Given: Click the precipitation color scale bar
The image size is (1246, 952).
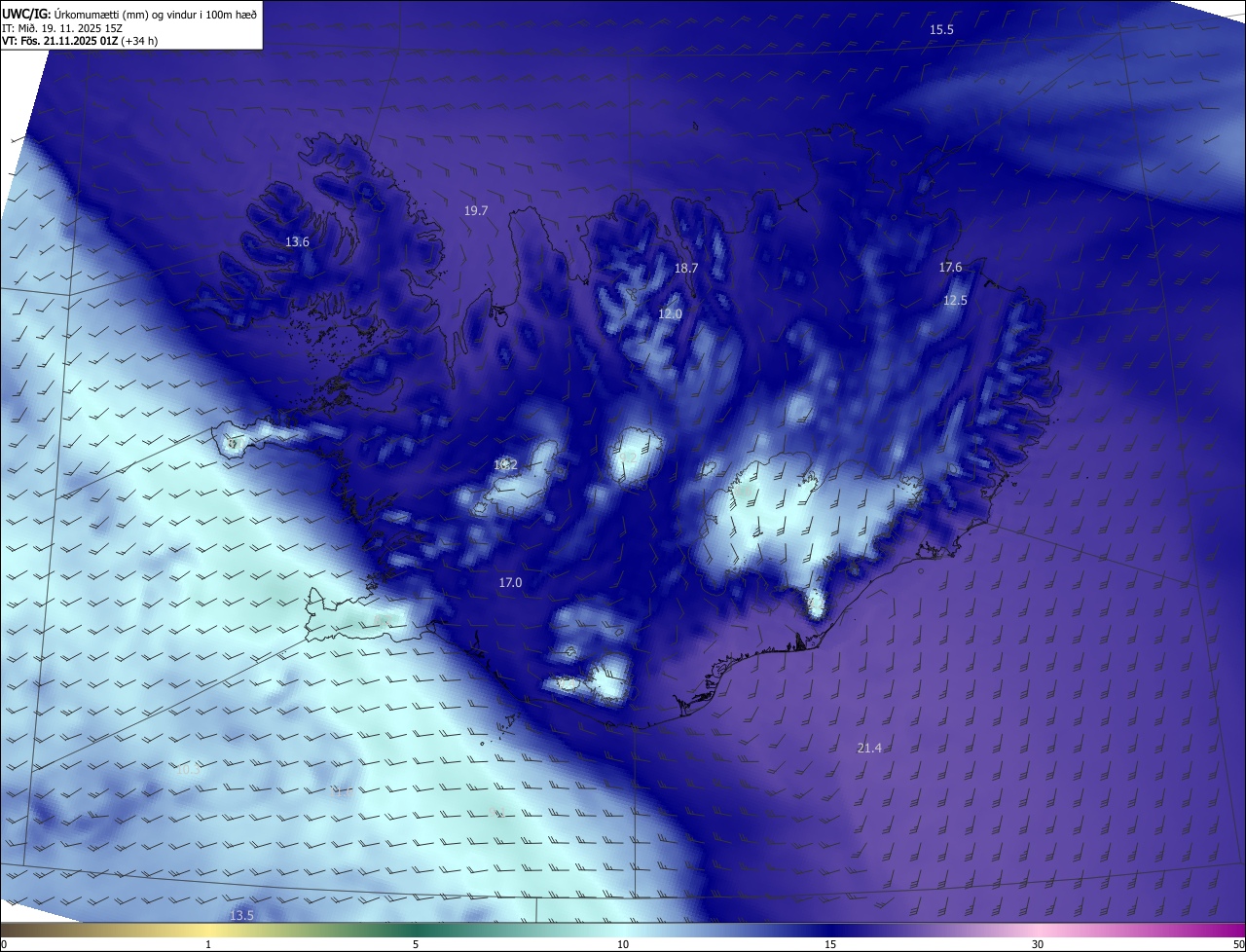Looking at the screenshot, I should 623,931.
